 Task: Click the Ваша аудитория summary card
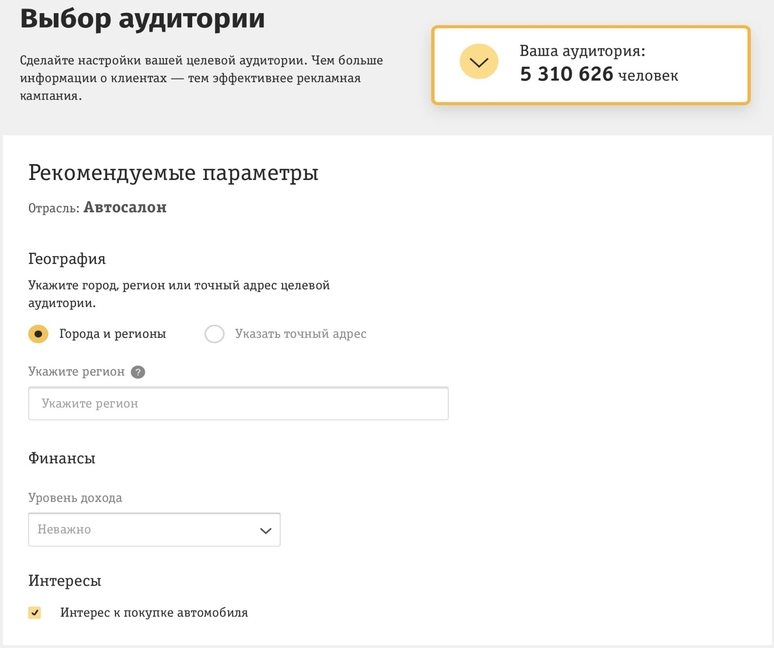(591, 65)
